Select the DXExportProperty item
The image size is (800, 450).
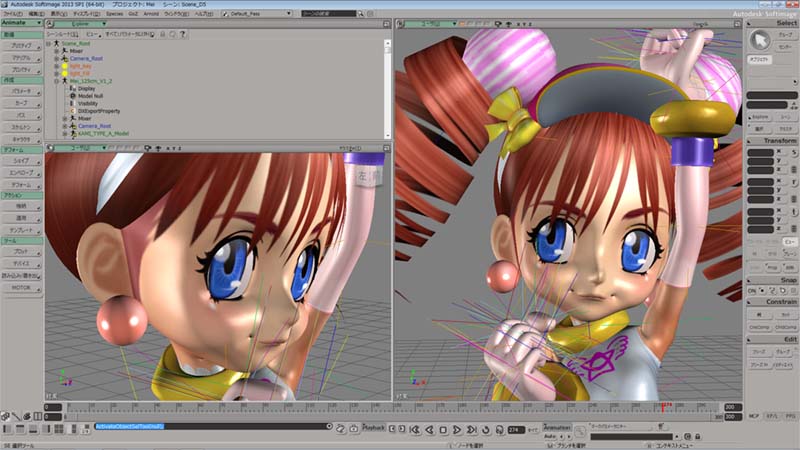[x=99, y=111]
